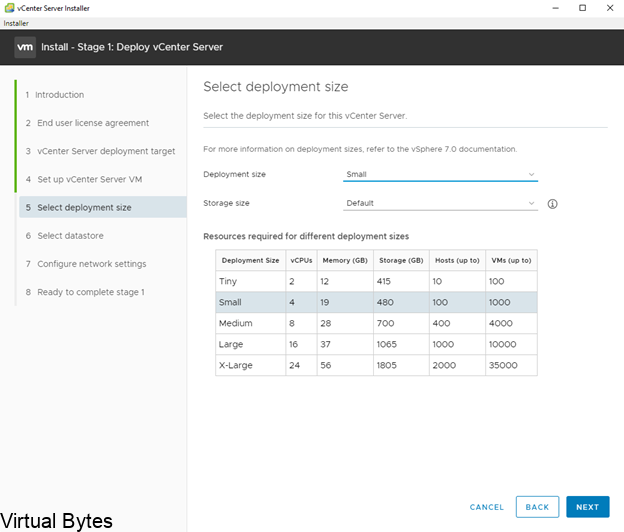Click the vSphere 7.0 documentation info text
Image resolution: width=624 pixels, height=532 pixels.
coord(360,149)
